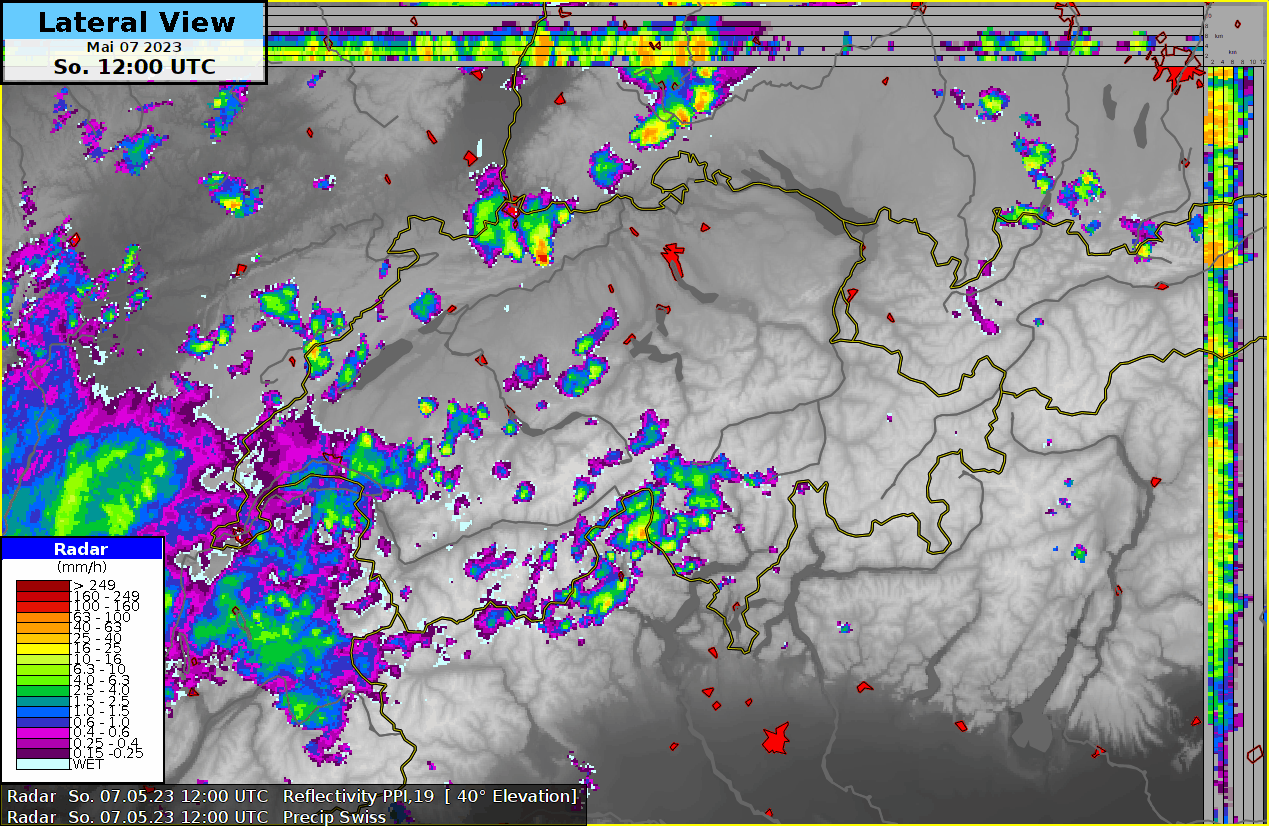This screenshot has height=826, width=1269.
Task: Select the '0.15 - 0.25' dark purple swatch
Action: tap(43, 753)
